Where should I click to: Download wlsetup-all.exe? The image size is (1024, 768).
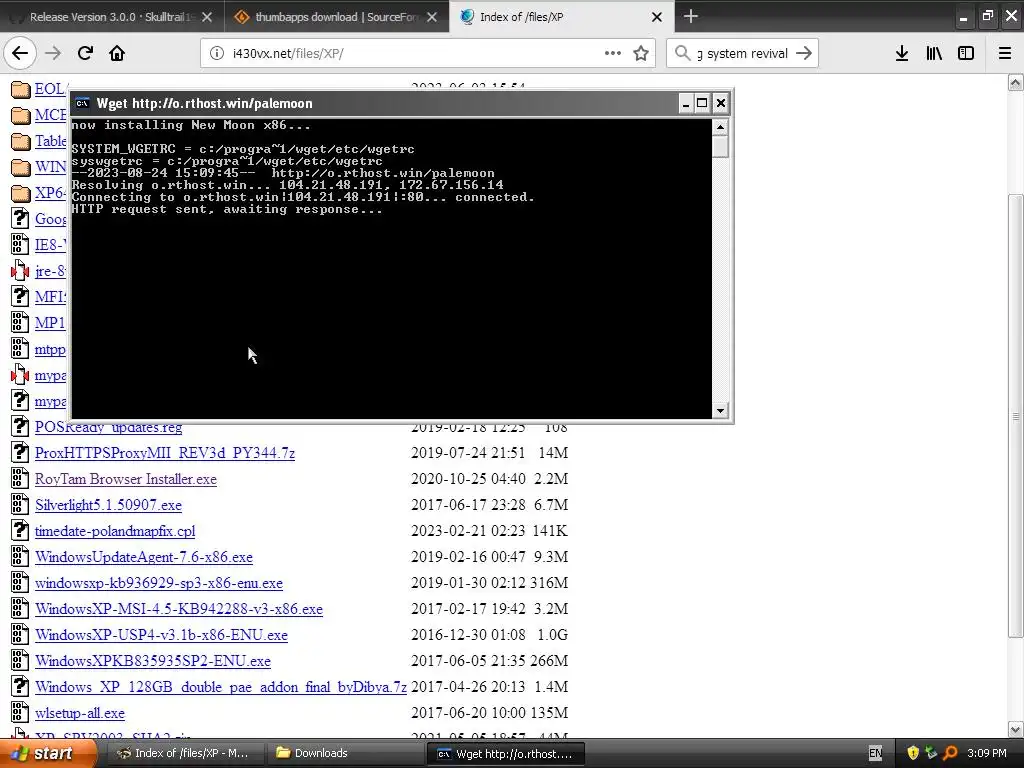click(x=80, y=713)
